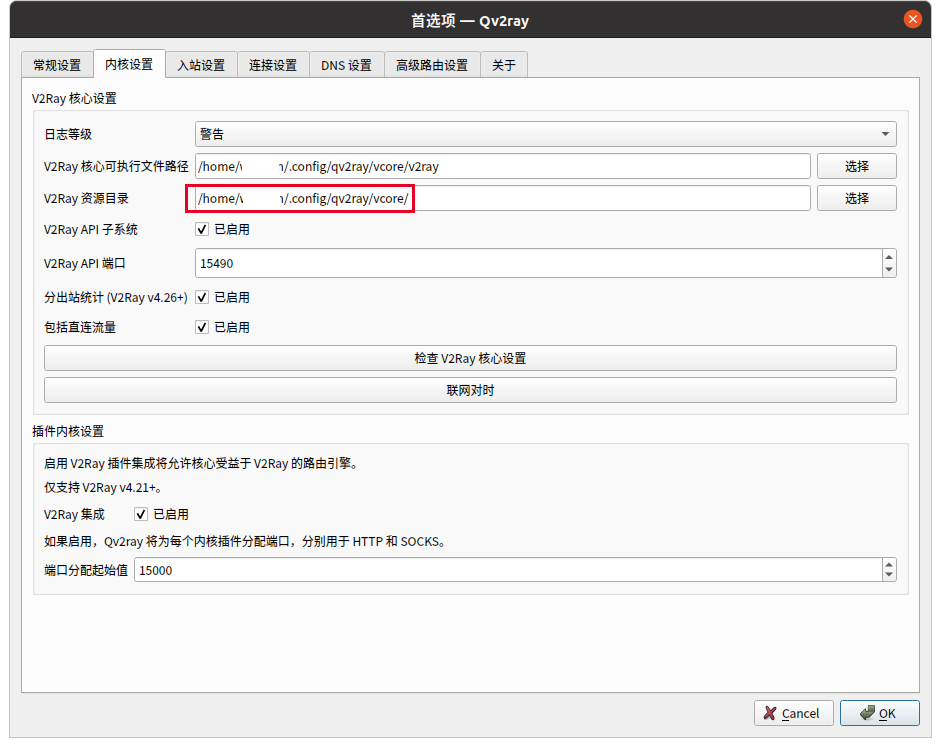Click the V2Ray 核心可执行文件路径 input field
The height and width of the screenshot is (747, 941).
pos(502,166)
